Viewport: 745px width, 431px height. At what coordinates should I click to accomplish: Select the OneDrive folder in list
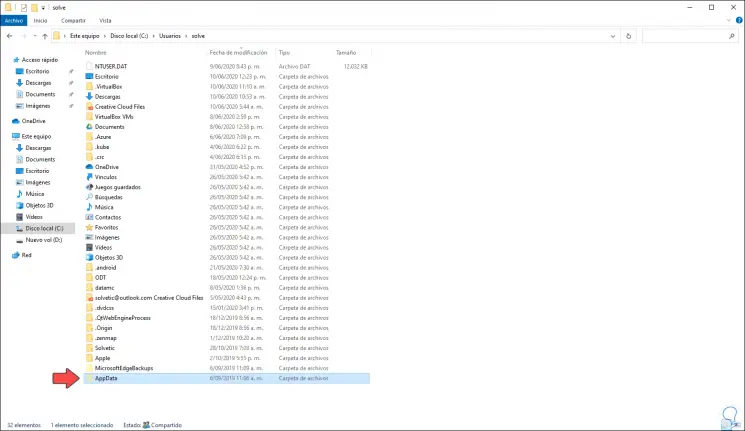click(x=106, y=167)
